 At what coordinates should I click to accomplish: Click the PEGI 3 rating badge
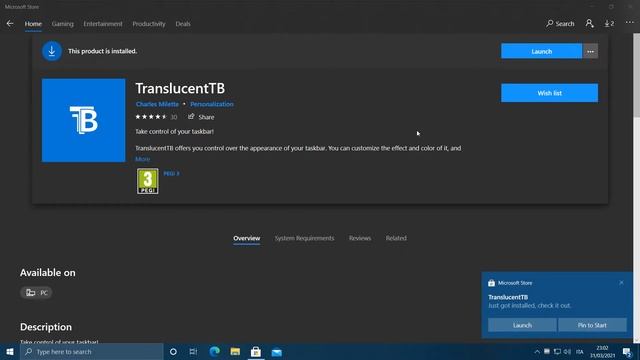(x=148, y=181)
